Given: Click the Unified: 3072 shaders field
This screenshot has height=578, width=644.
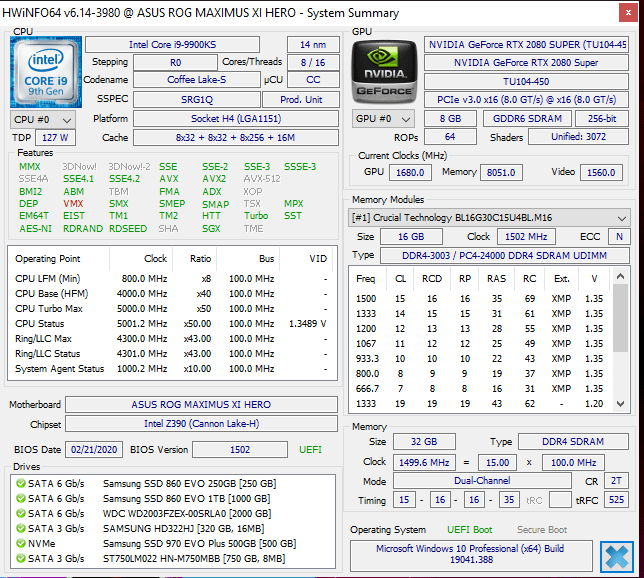Looking at the screenshot, I should [x=578, y=137].
